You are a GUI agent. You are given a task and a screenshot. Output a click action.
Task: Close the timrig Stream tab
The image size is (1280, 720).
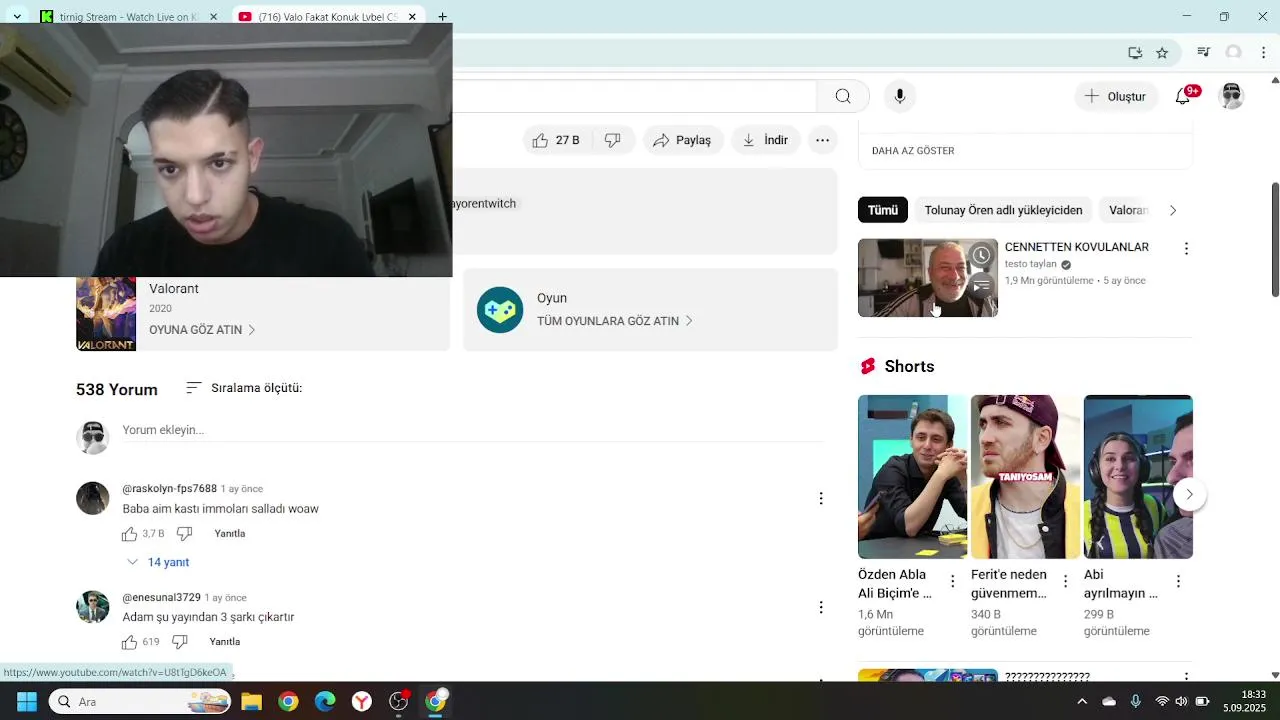[x=213, y=17]
